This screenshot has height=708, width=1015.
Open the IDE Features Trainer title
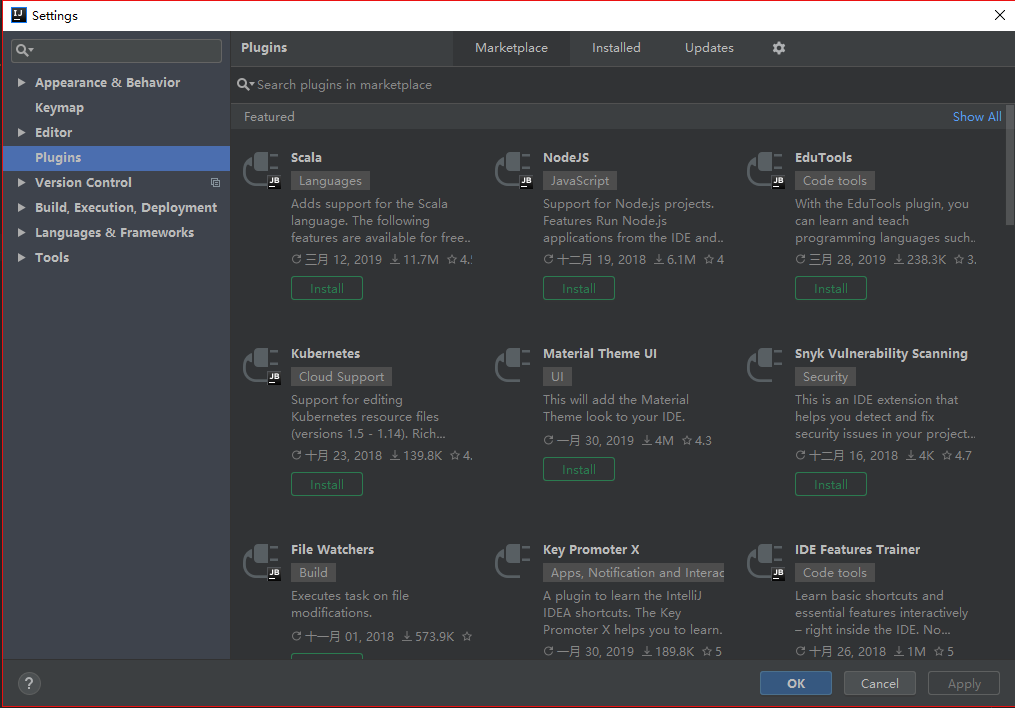[857, 549]
